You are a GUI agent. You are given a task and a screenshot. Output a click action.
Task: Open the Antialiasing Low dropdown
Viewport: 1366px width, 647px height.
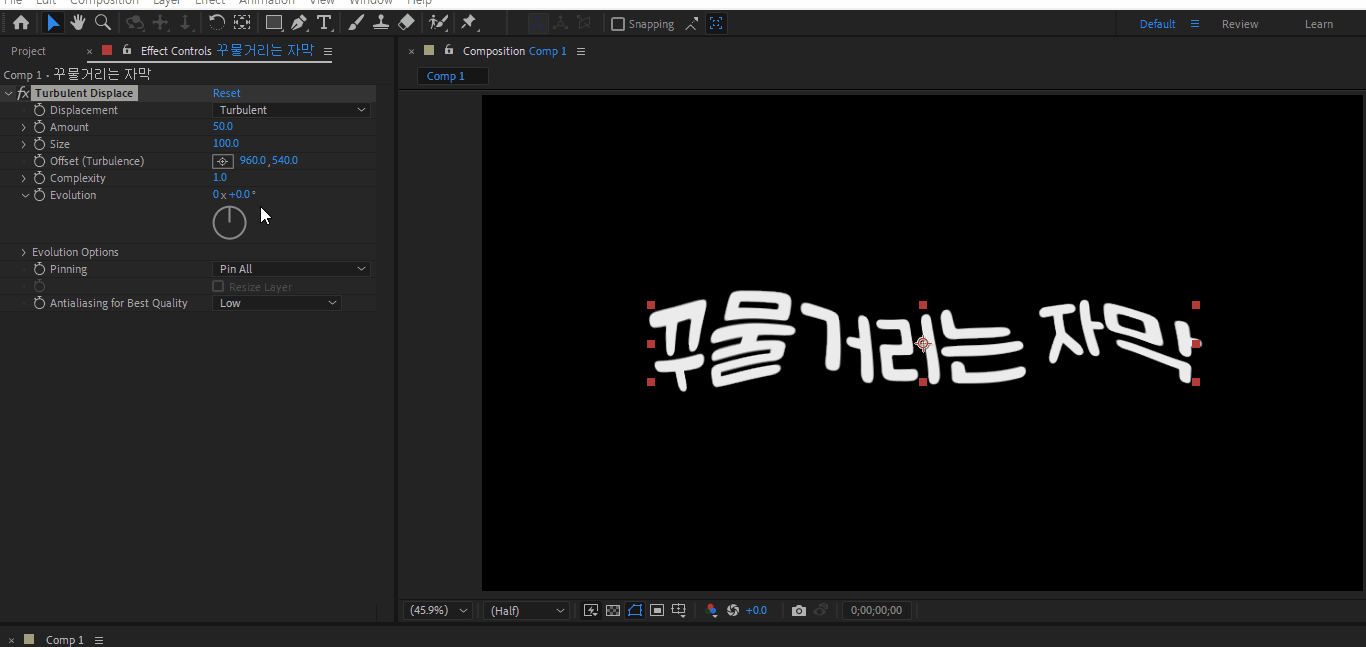277,303
